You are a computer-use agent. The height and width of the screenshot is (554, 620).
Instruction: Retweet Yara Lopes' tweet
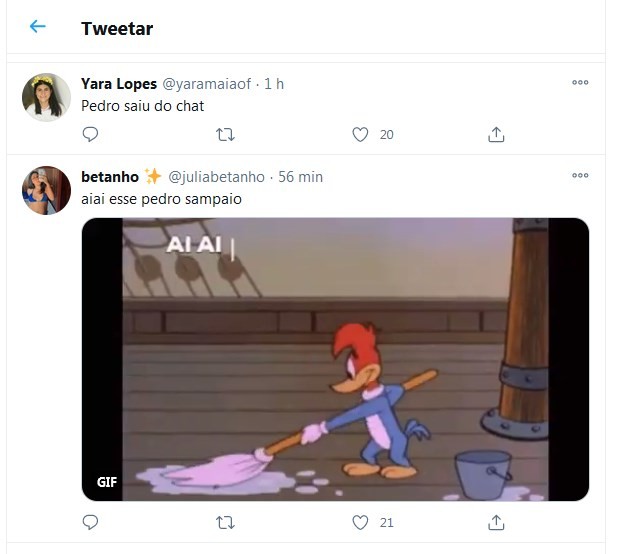click(225, 134)
